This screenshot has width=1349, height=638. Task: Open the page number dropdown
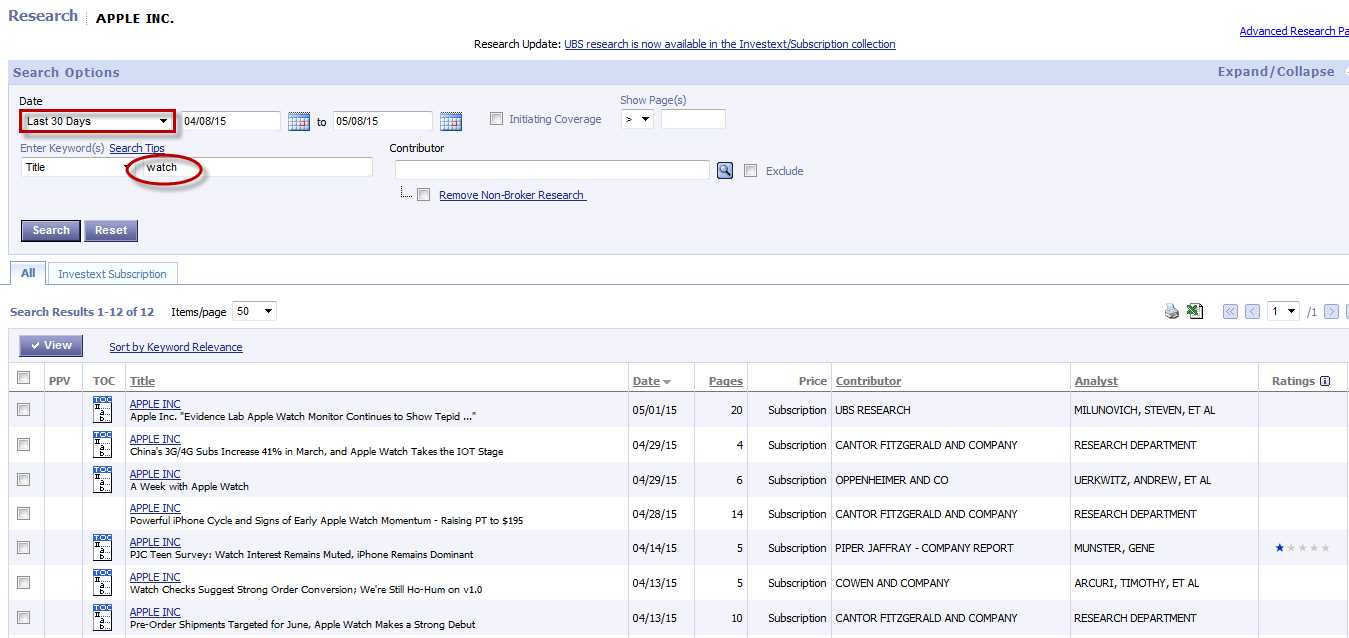point(1283,312)
